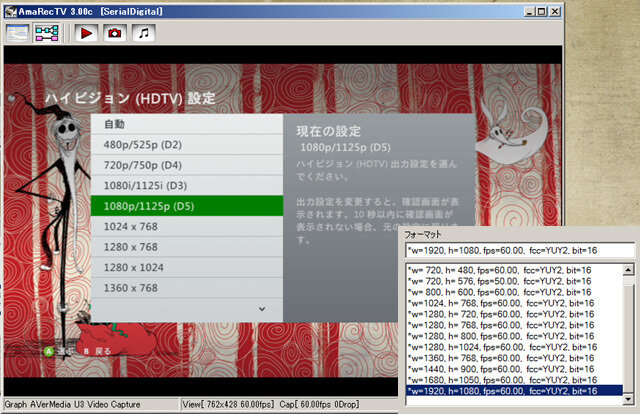The height and width of the screenshot is (414, 640).
Task: Click the 現在の設定 heading text
Action: pyautogui.click(x=329, y=131)
